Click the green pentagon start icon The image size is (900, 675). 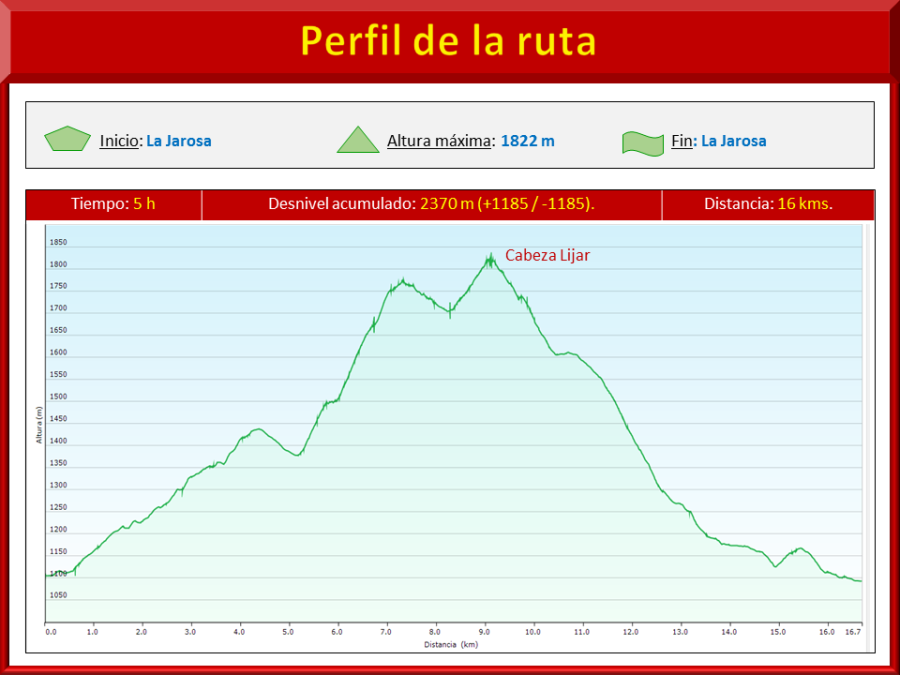pos(68,139)
